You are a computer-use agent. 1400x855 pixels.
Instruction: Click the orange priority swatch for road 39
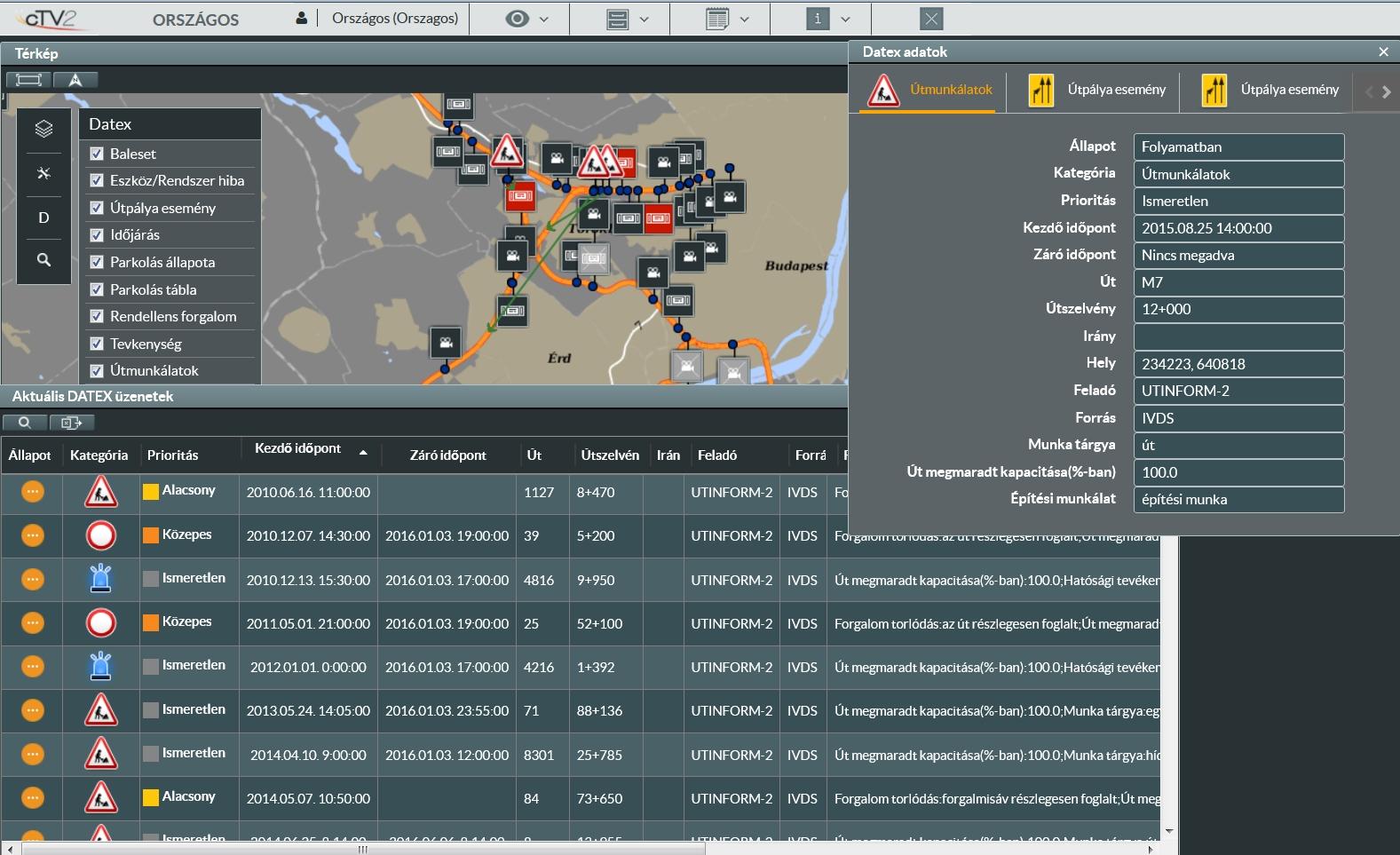tap(151, 535)
